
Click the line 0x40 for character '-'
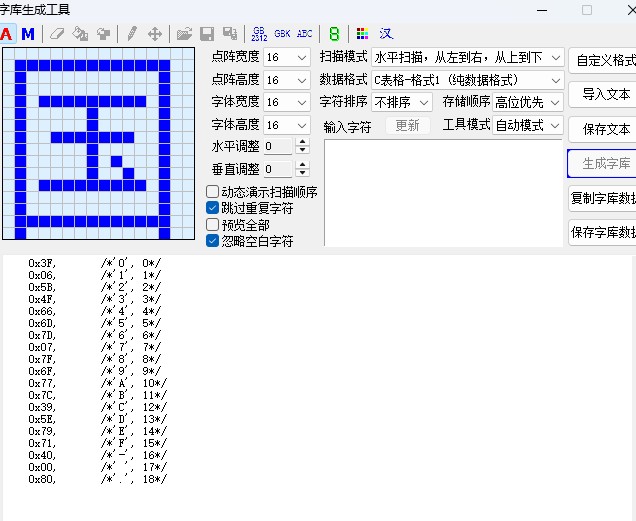97,455
